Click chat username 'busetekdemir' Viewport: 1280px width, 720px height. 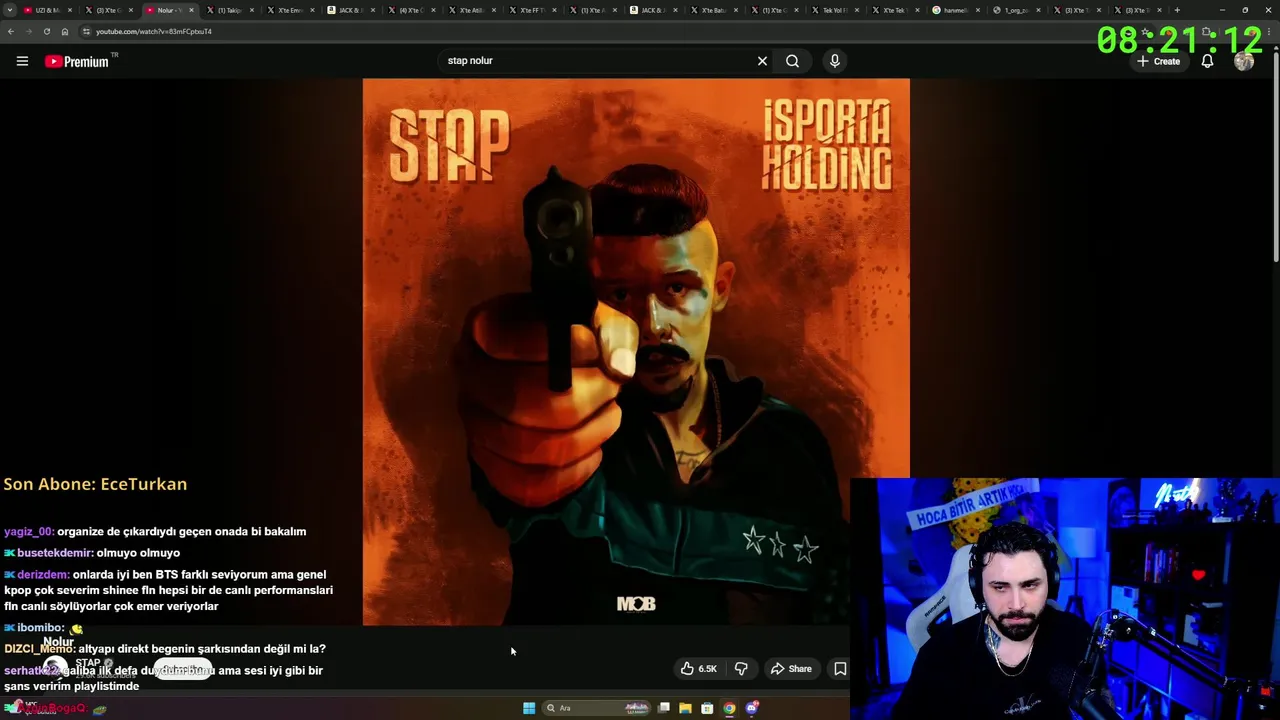pos(55,553)
